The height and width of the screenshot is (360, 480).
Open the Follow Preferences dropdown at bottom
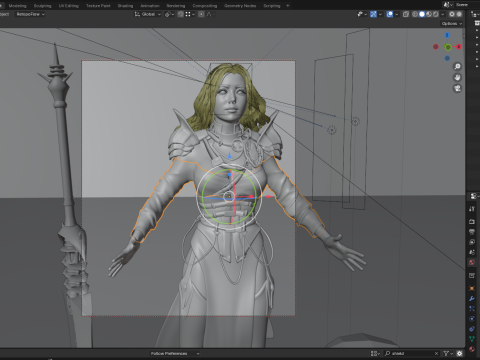175,354
